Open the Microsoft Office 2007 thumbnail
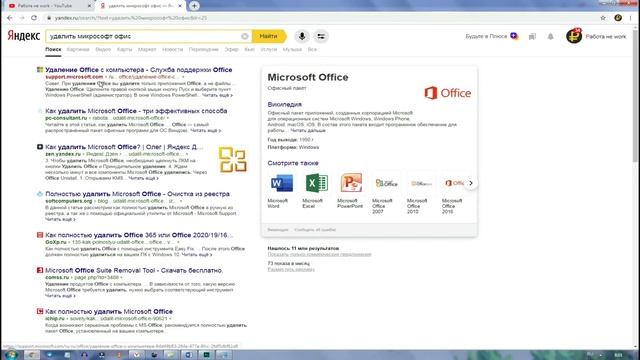The width and height of the screenshot is (640, 360). (x=386, y=183)
